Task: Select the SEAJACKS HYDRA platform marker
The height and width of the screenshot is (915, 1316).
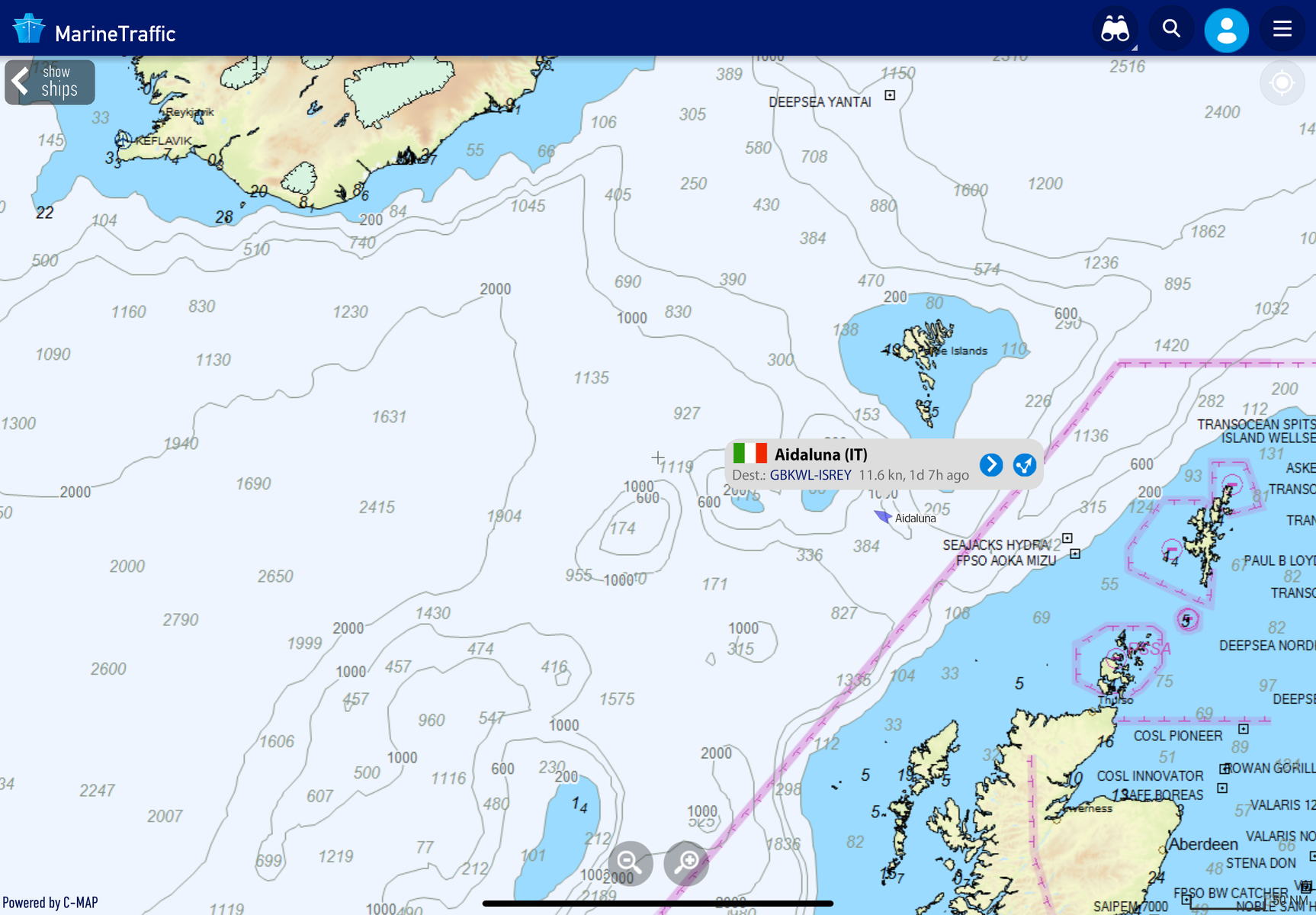Action: [x=1067, y=538]
